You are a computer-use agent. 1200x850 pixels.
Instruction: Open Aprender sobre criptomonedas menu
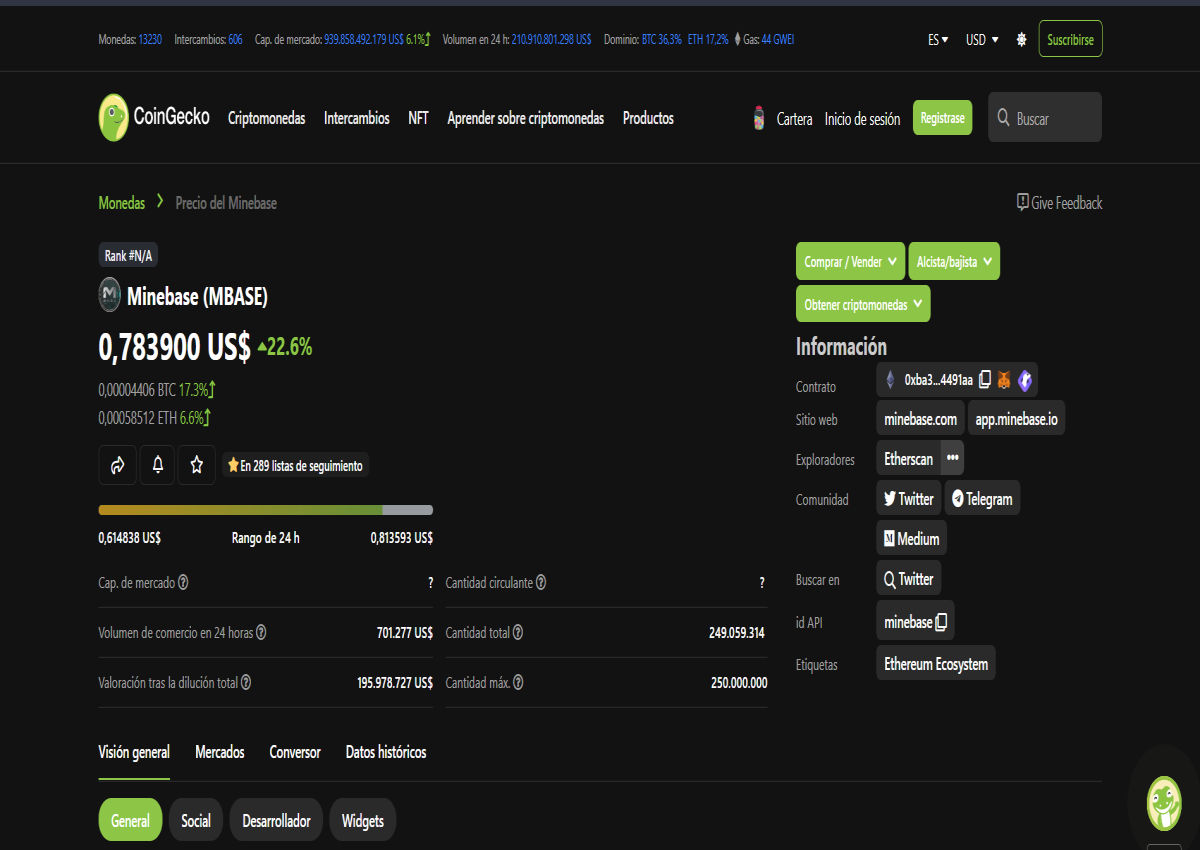pos(526,118)
